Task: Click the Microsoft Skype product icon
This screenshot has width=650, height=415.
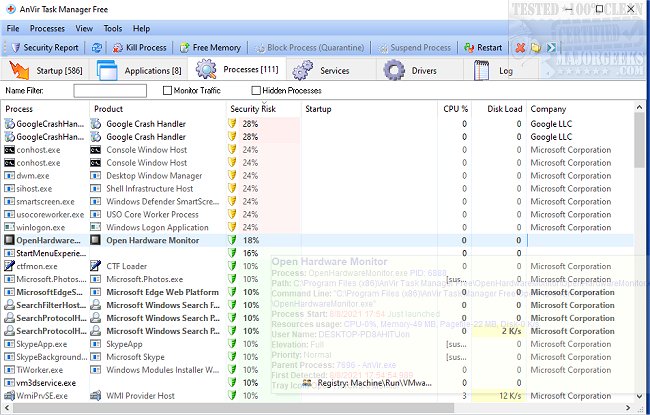Action: [96, 357]
